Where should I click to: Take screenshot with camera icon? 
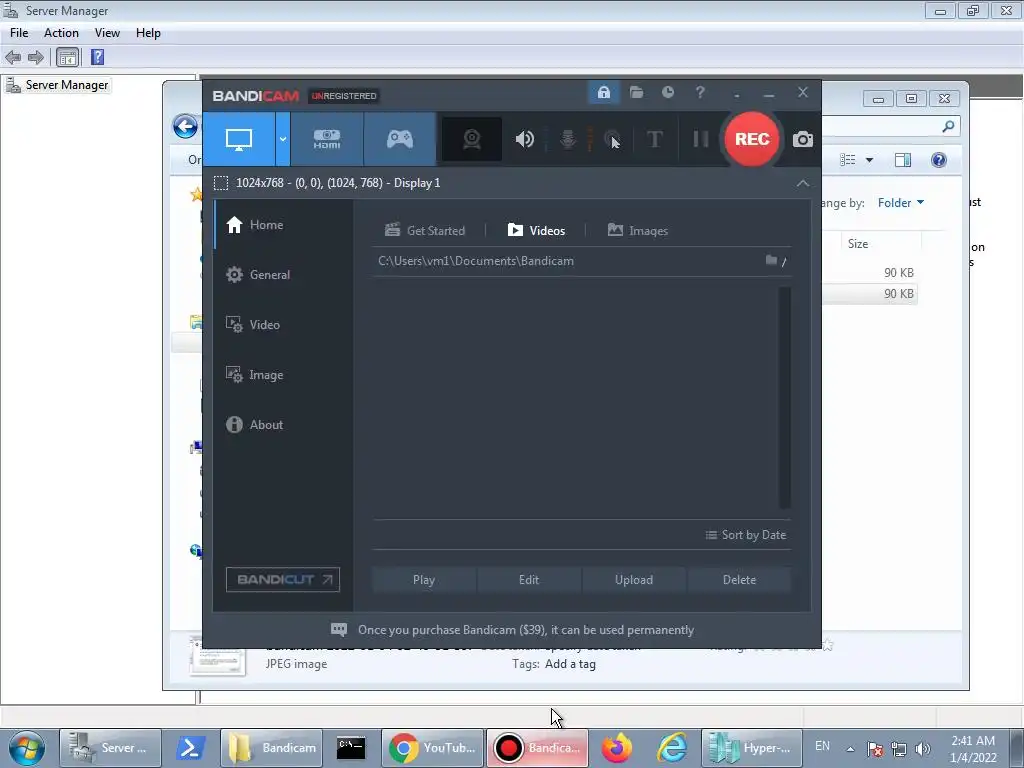coord(803,139)
